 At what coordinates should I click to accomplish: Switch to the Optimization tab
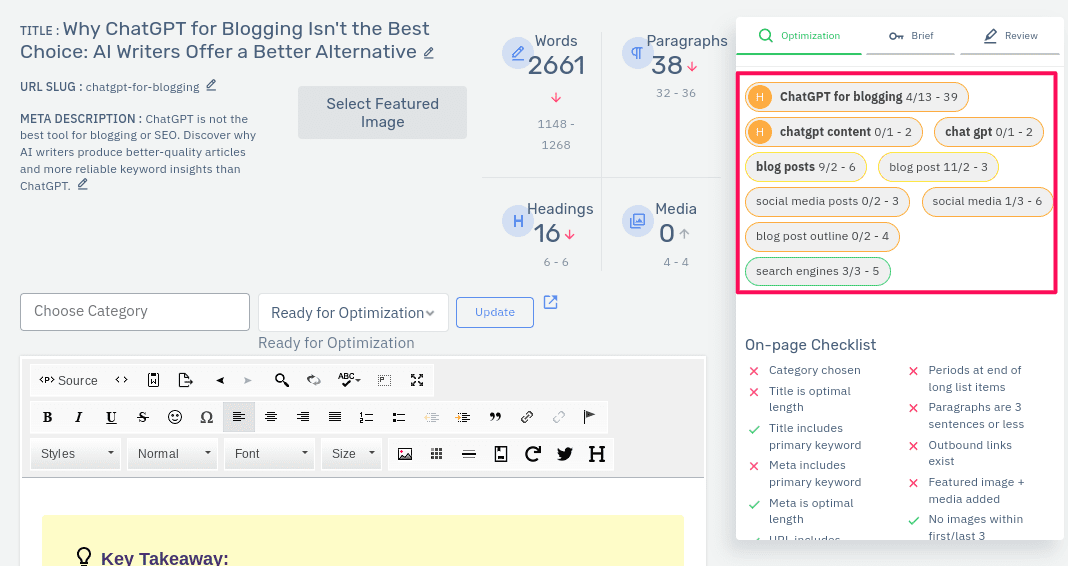tap(799, 35)
